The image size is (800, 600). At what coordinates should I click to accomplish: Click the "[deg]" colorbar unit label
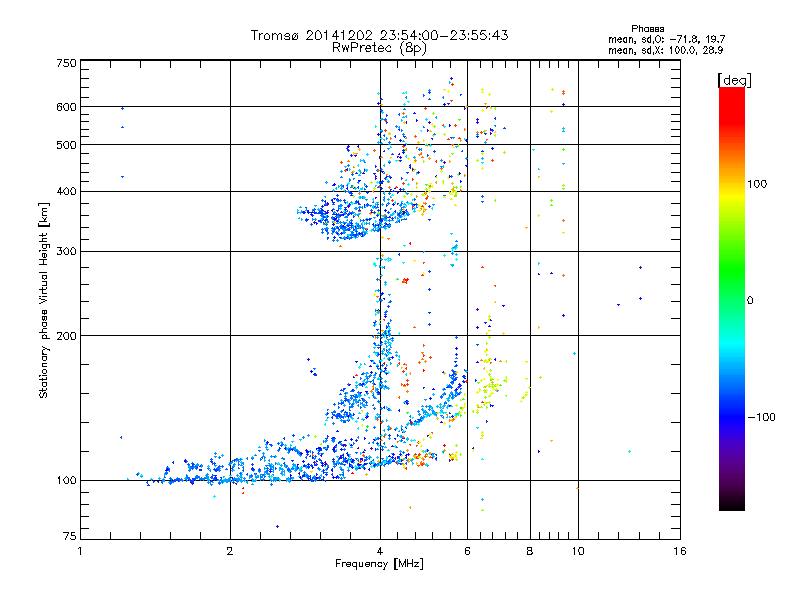click(x=734, y=80)
